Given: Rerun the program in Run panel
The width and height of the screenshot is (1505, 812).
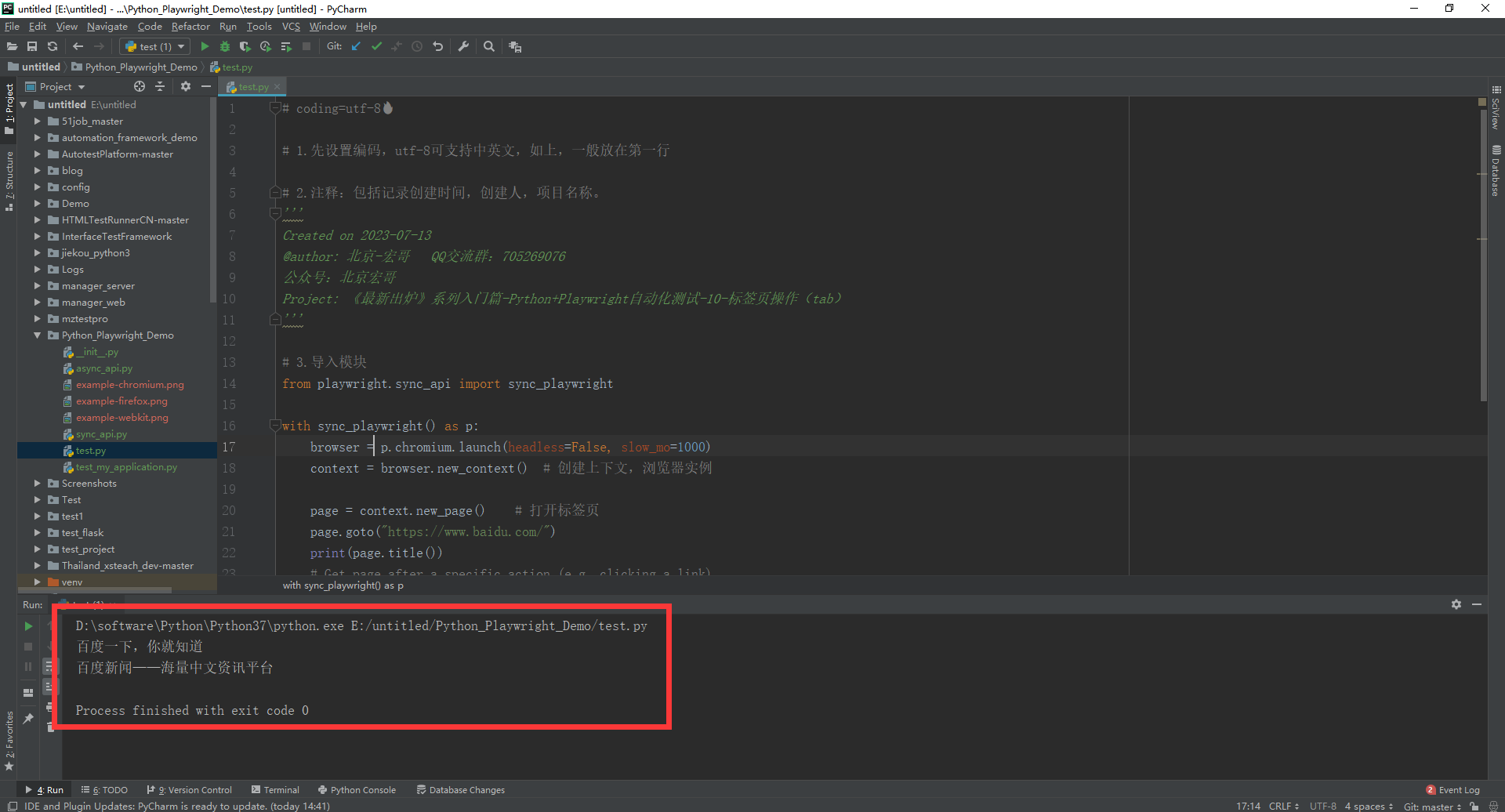Looking at the screenshot, I should pyautogui.click(x=28, y=626).
